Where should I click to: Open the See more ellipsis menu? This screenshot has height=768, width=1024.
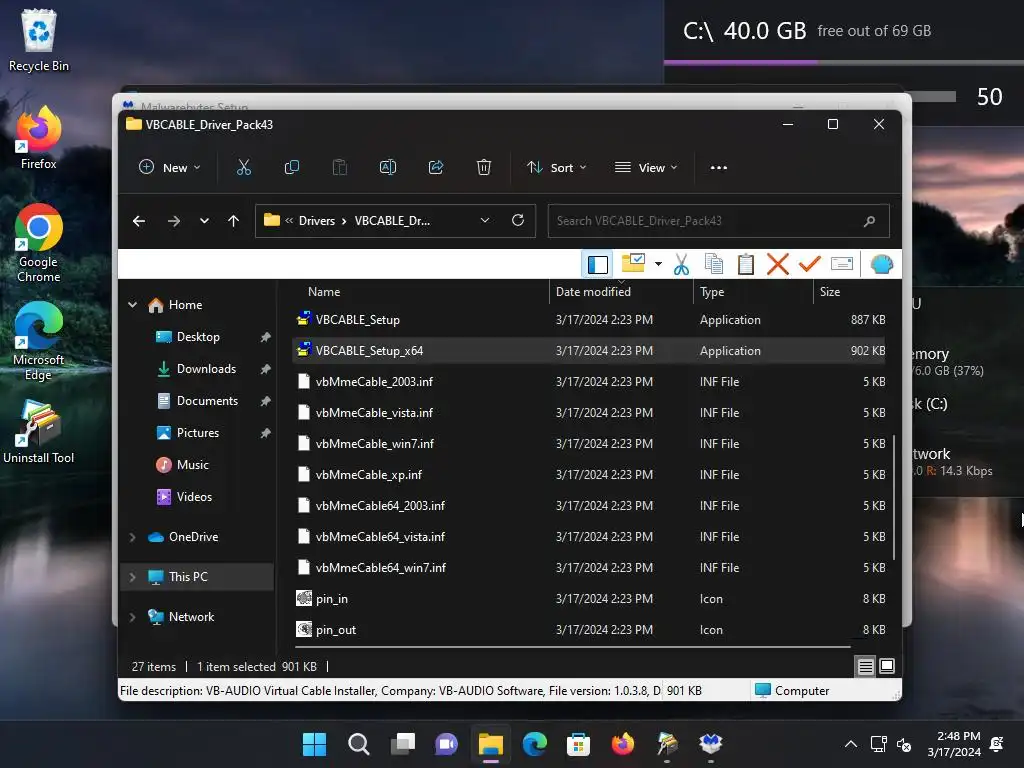coord(719,168)
